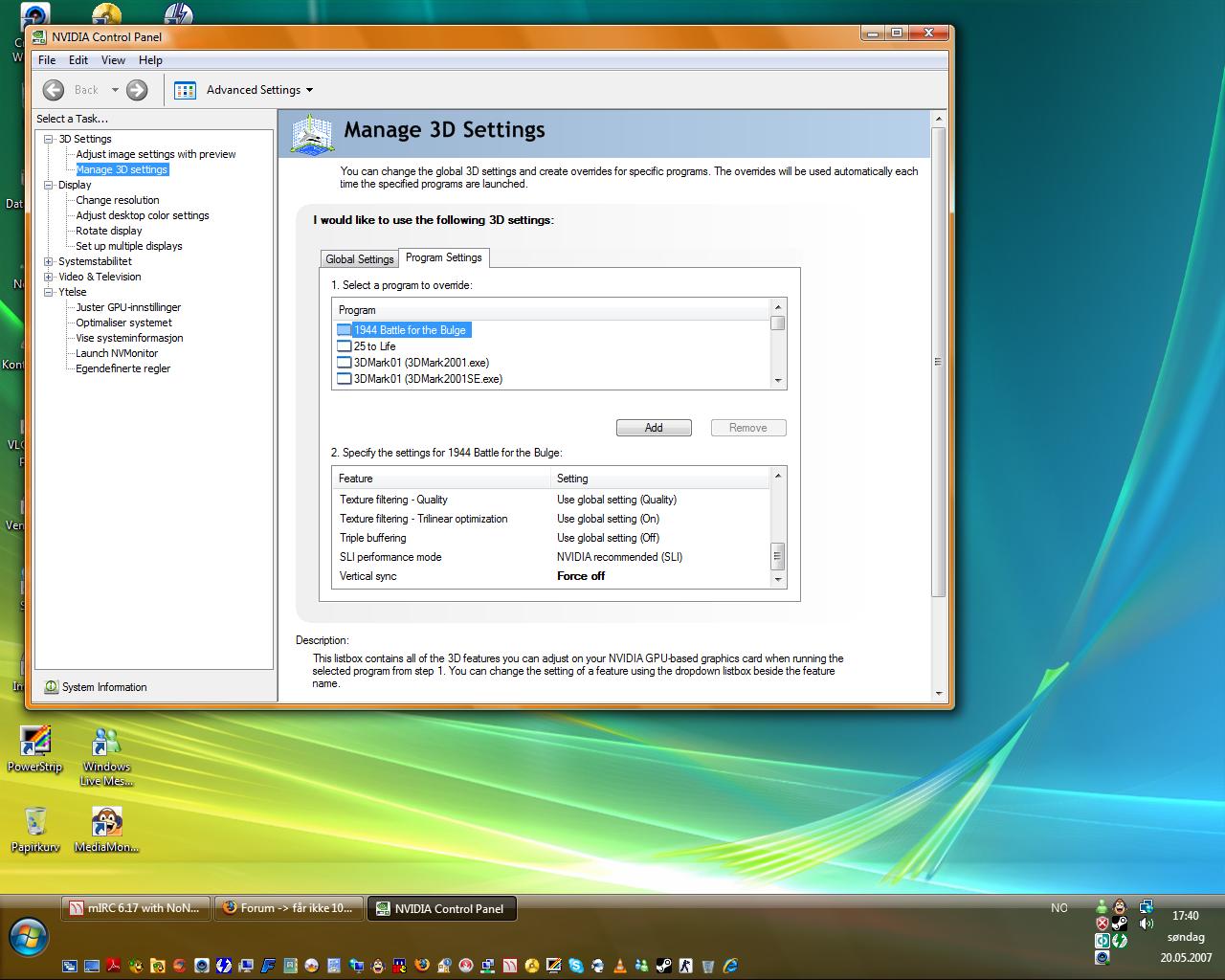
Task: Launch Skype from quick launch bar
Action: point(576,966)
